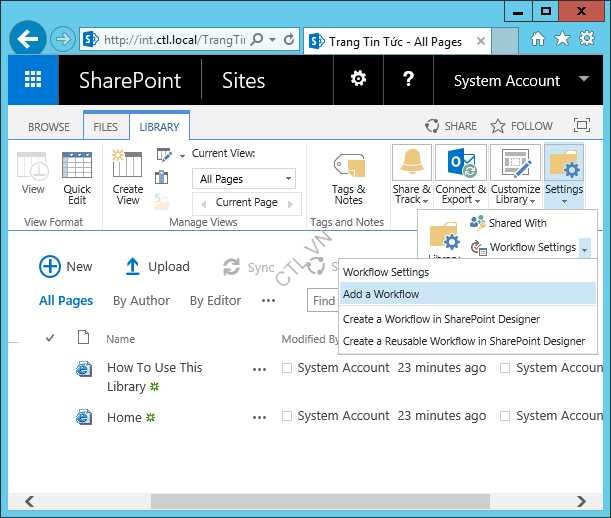Tick the checkbox before the Home row's System Account
611x518 pixels.
287,416
